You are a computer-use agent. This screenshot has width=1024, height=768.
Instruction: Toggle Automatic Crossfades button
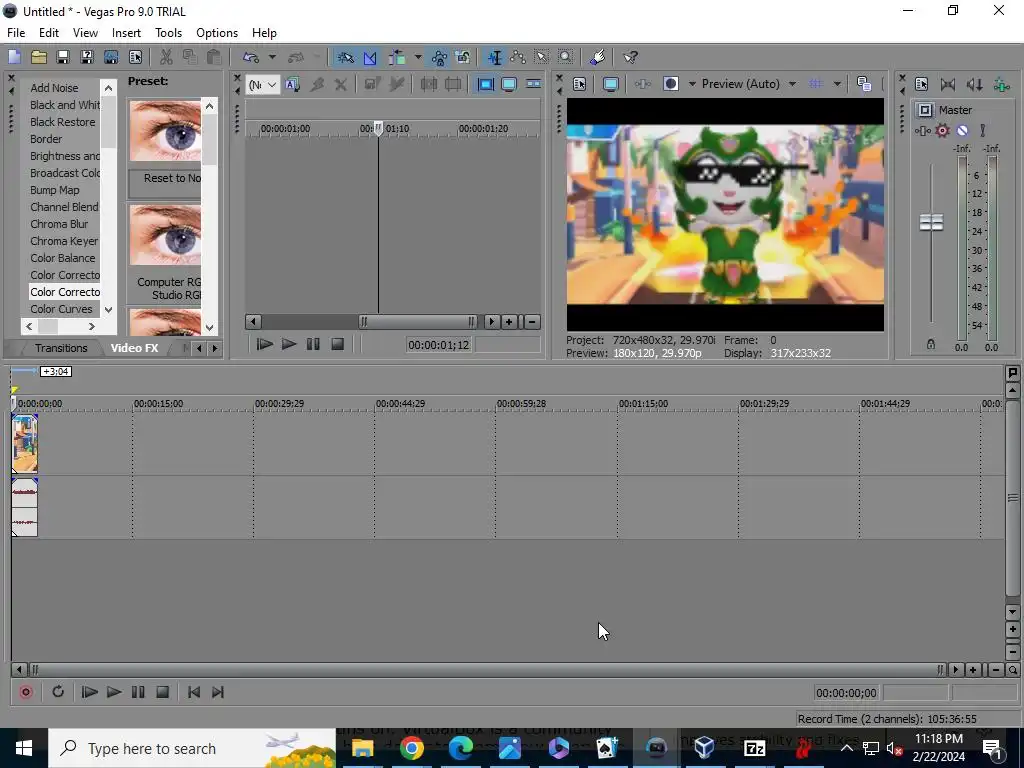click(370, 57)
